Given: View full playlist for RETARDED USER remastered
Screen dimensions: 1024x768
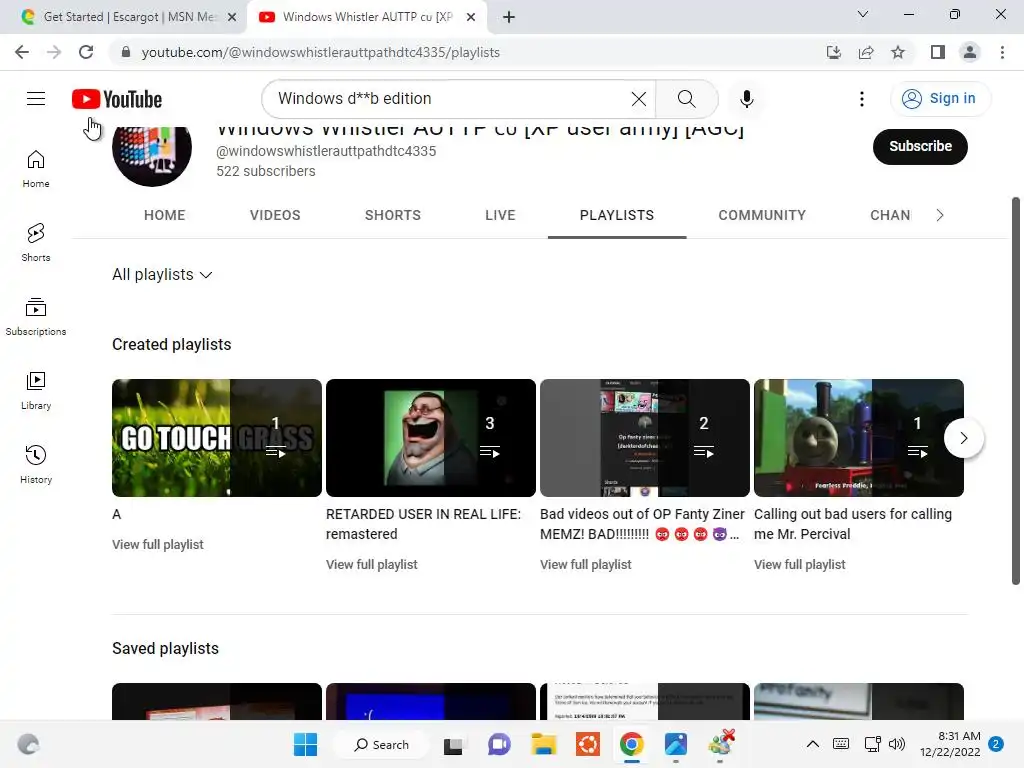Looking at the screenshot, I should click(x=372, y=564).
